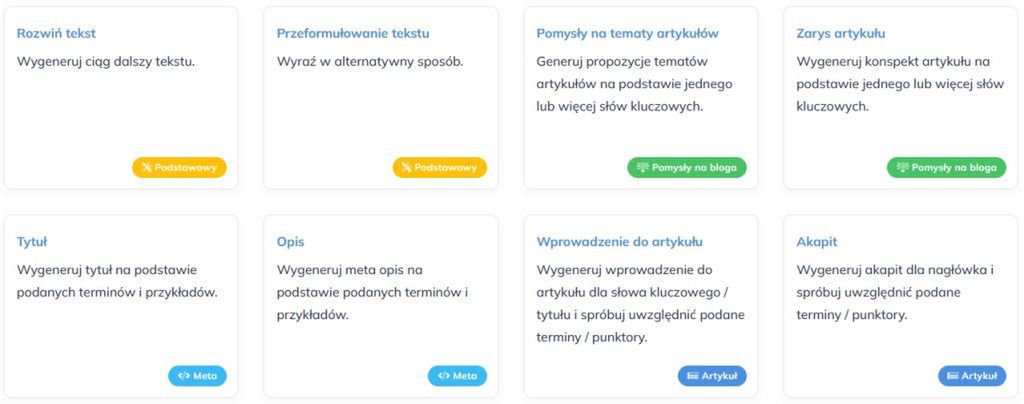This screenshot has height=404, width=1024.
Task: Open the Opis meta description template
Action: [290, 241]
